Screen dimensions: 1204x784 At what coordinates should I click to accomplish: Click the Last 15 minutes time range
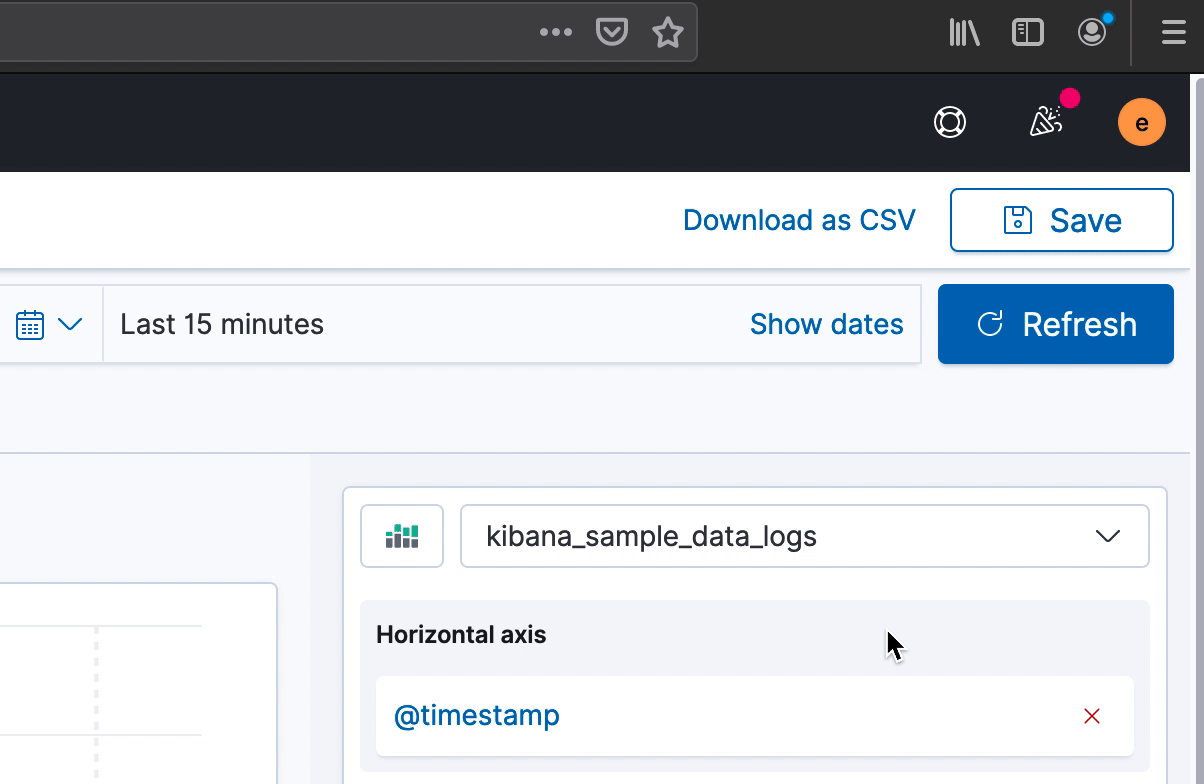[x=222, y=324]
